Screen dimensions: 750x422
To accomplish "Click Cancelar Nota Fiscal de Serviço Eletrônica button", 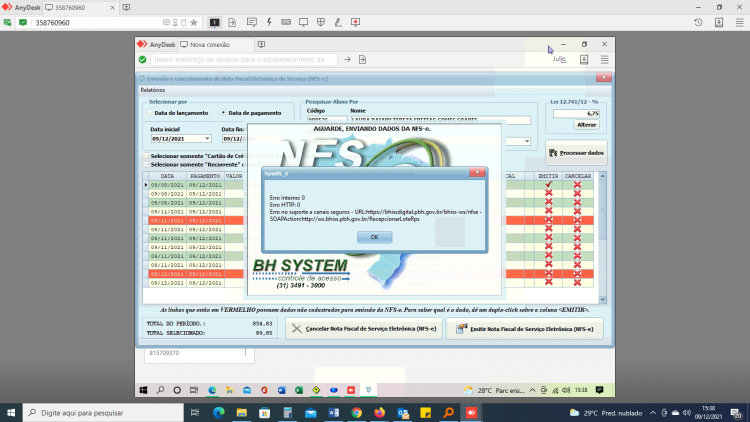I will coord(364,329).
